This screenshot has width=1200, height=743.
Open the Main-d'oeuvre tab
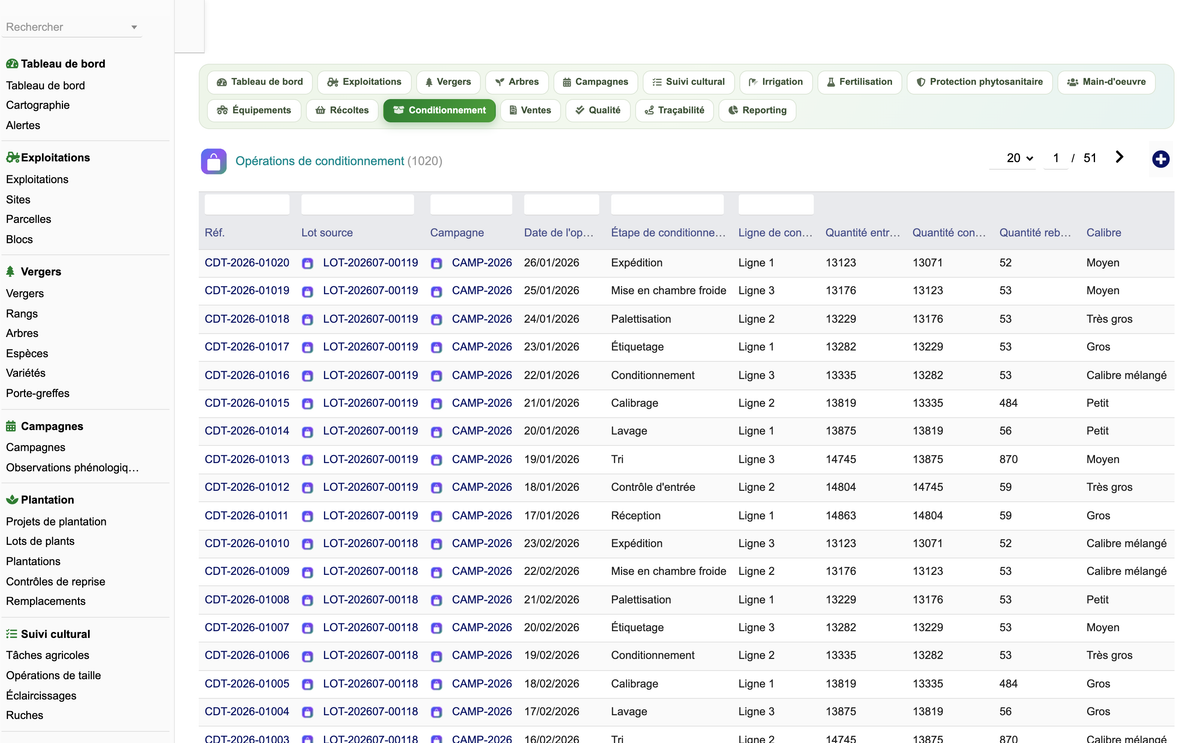click(x=1106, y=82)
